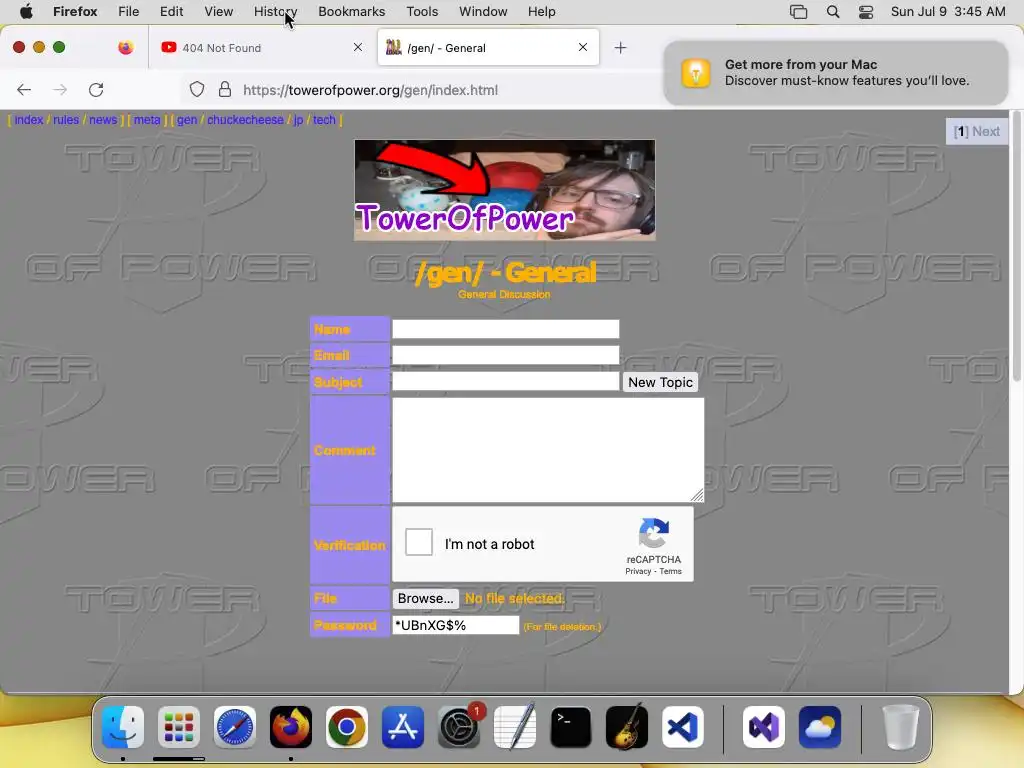The image size is (1024, 768).
Task: Open the Edit menu
Action: pyautogui.click(x=172, y=12)
